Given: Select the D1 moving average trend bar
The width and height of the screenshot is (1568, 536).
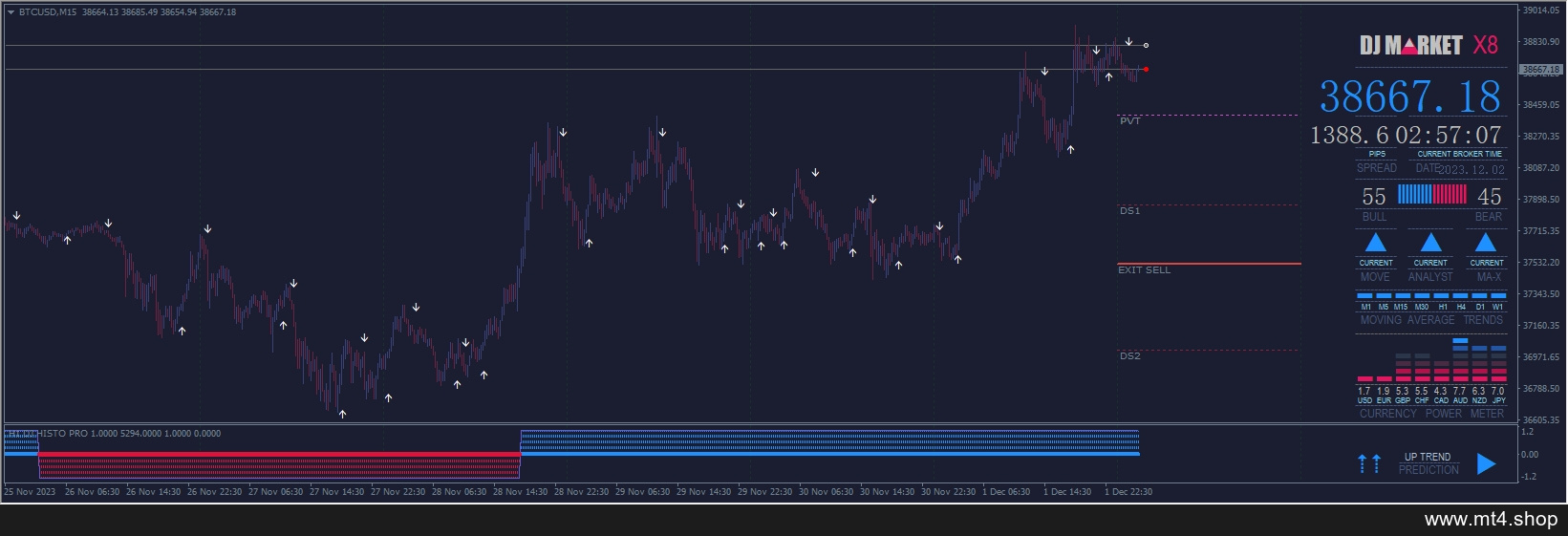Looking at the screenshot, I should (1479, 296).
